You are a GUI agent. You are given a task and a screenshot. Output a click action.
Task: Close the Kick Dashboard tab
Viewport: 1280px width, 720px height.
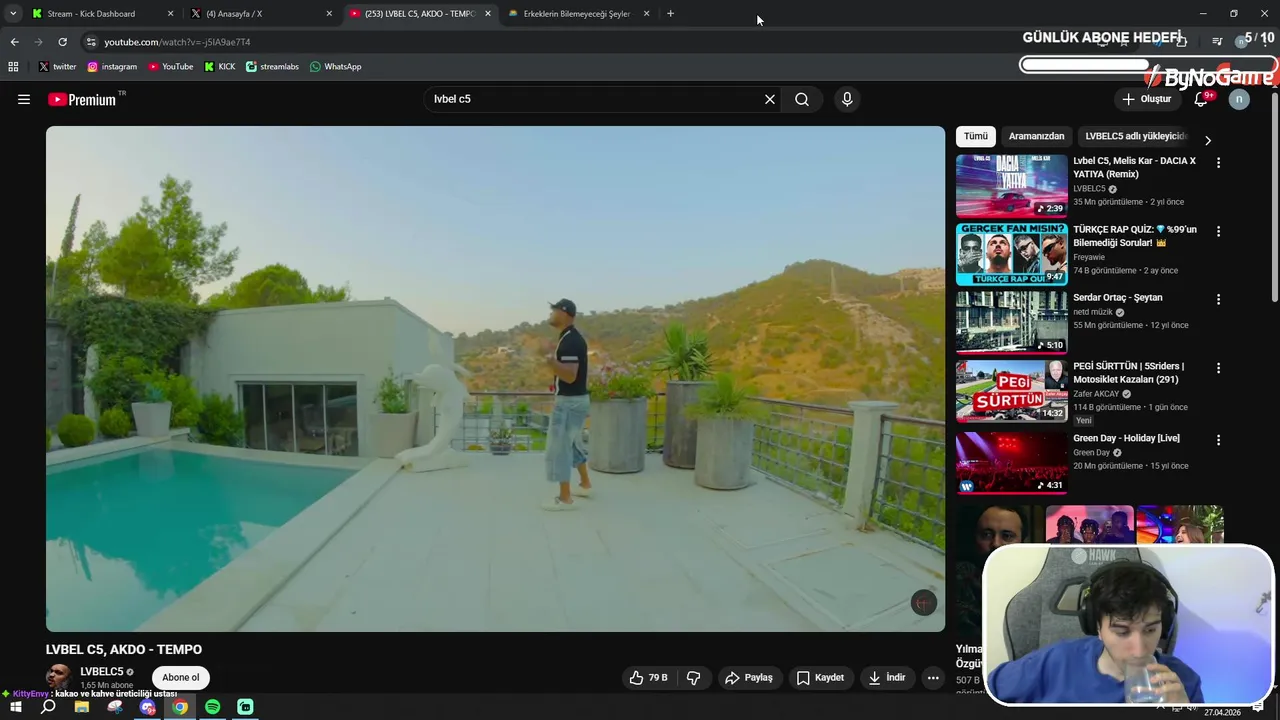(170, 14)
